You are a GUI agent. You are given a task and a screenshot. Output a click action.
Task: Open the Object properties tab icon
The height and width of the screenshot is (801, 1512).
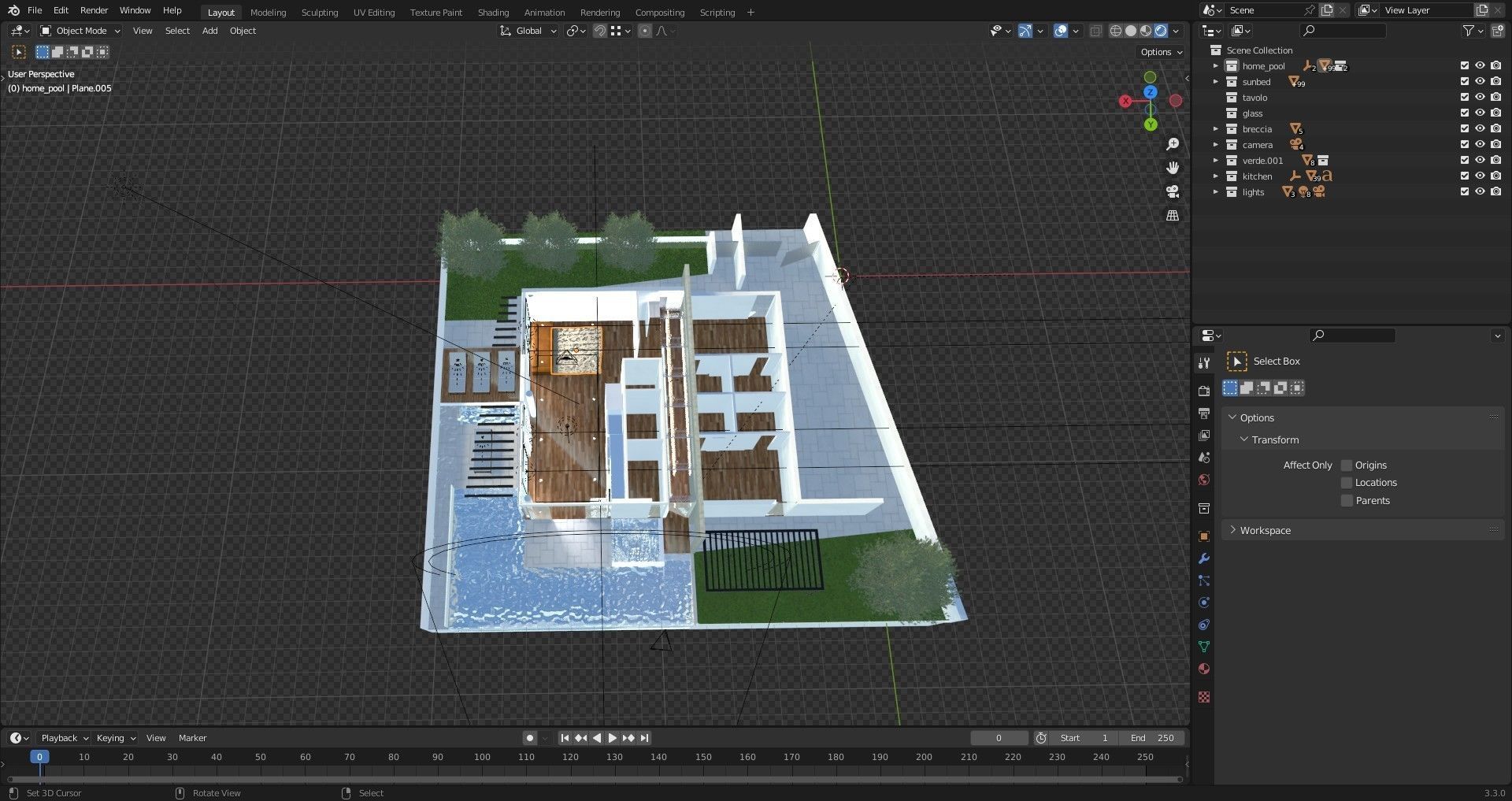coord(1203,536)
